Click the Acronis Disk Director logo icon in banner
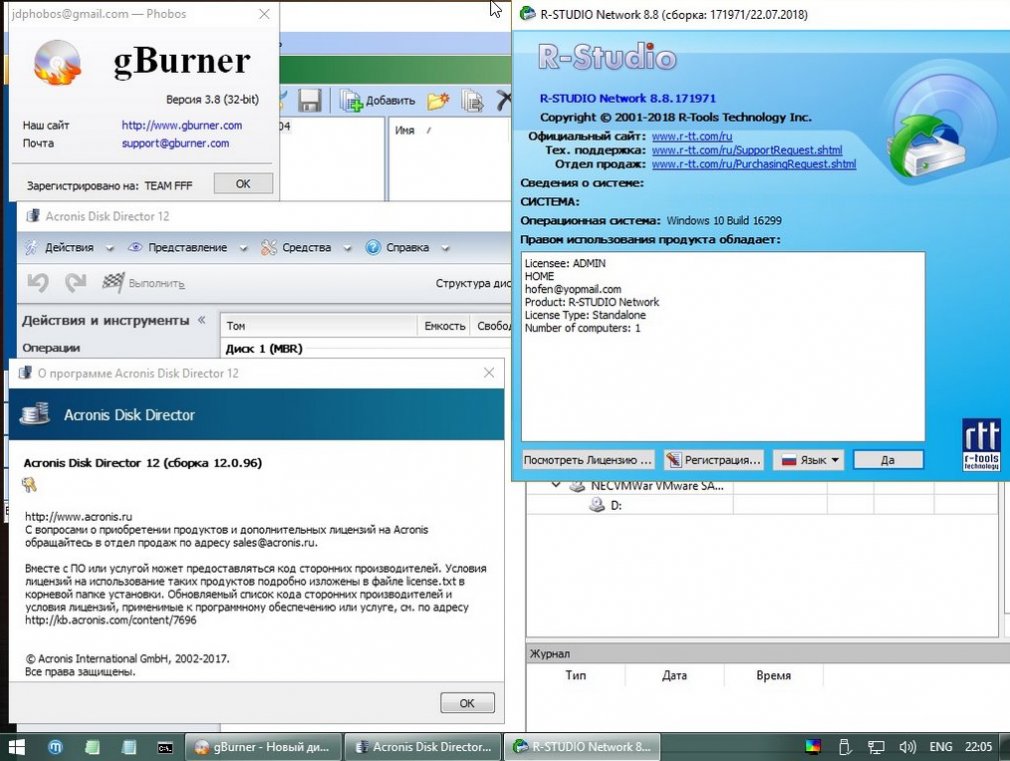This screenshot has height=761, width=1010. (35, 414)
